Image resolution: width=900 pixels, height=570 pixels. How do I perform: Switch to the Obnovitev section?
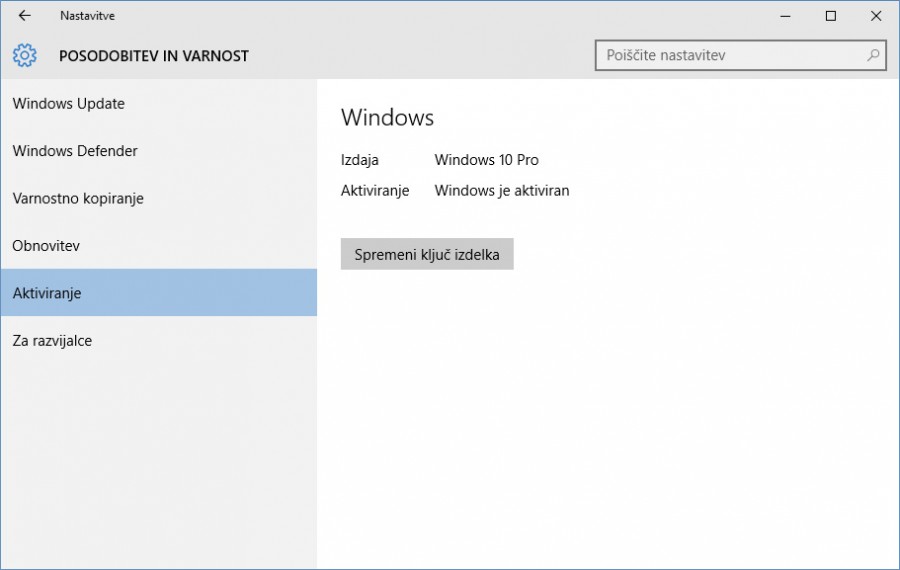point(46,245)
